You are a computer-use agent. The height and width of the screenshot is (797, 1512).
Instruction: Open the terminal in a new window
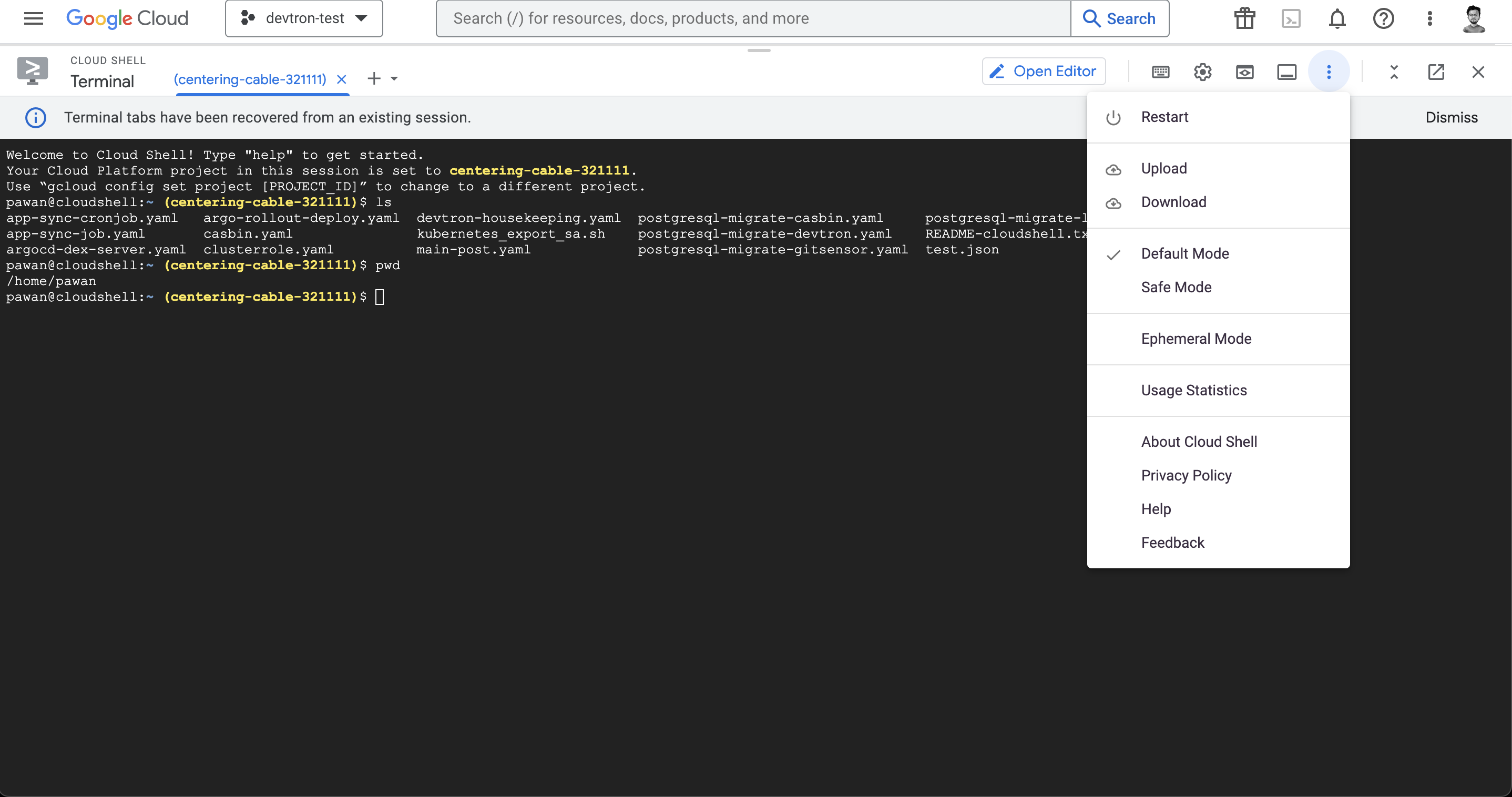[x=1436, y=71]
